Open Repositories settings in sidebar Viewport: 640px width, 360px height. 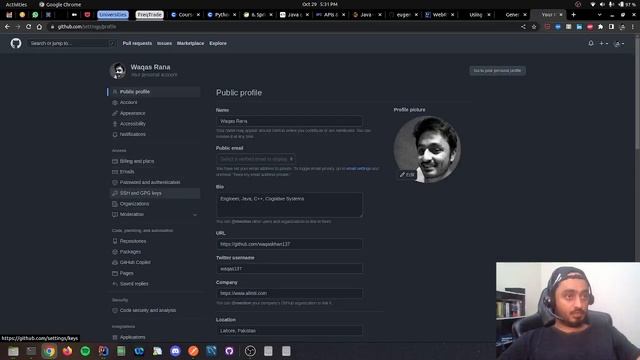point(156,241)
